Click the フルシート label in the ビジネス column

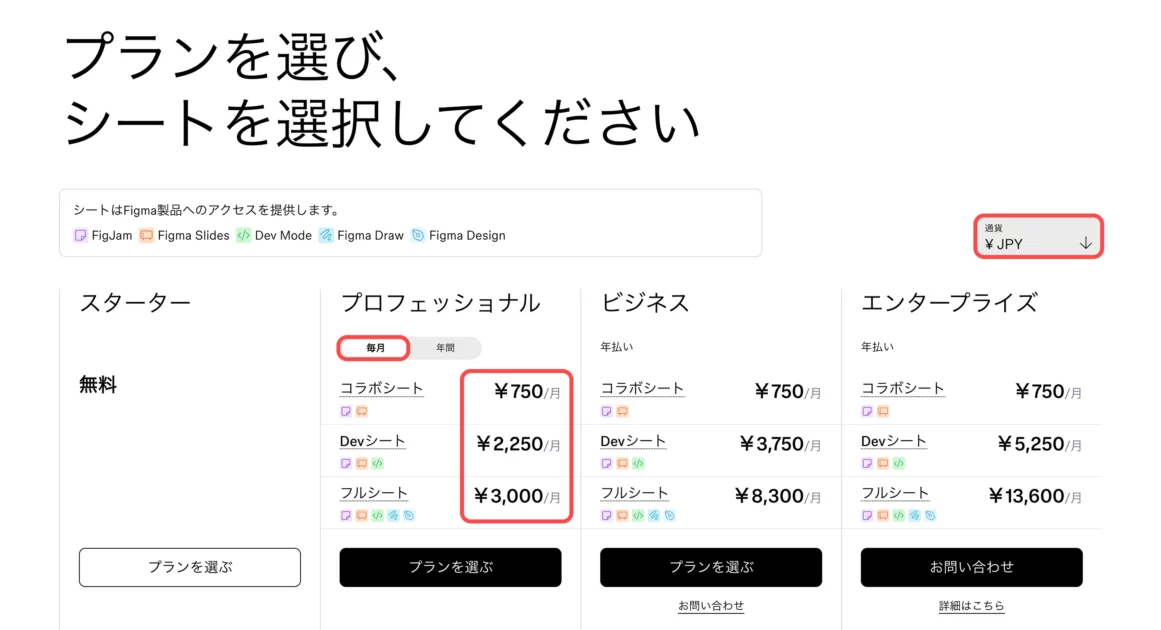tap(634, 493)
